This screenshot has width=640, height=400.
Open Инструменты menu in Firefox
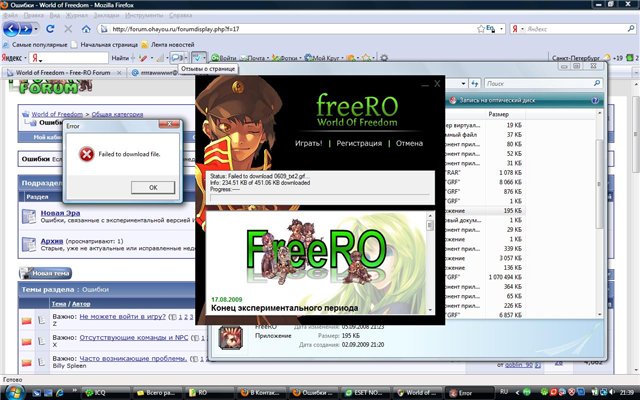144,15
